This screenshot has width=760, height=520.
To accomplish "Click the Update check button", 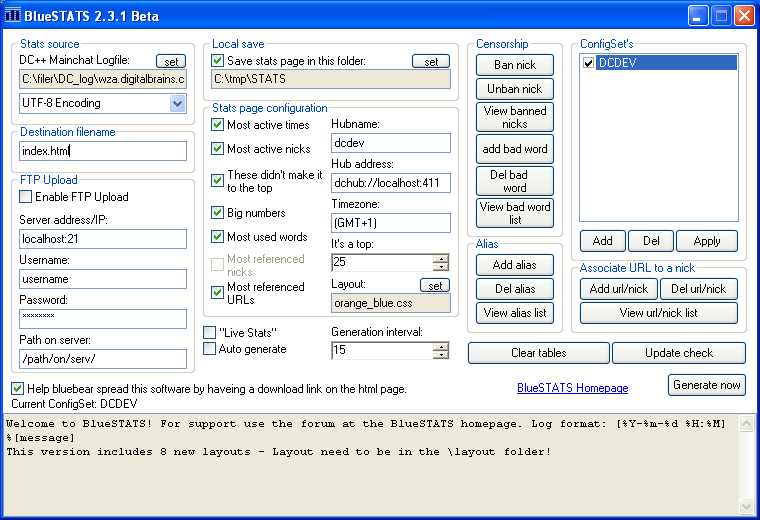I will [679, 353].
